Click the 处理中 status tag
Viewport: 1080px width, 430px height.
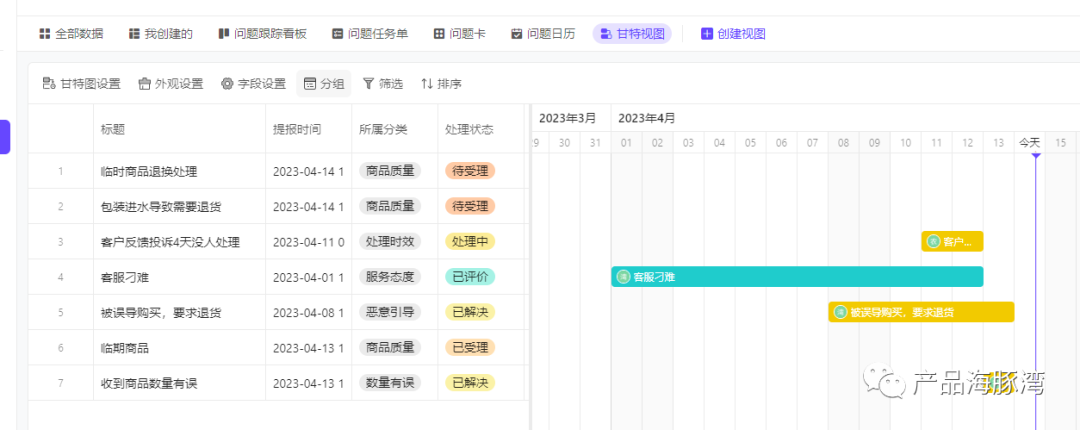(x=470, y=241)
